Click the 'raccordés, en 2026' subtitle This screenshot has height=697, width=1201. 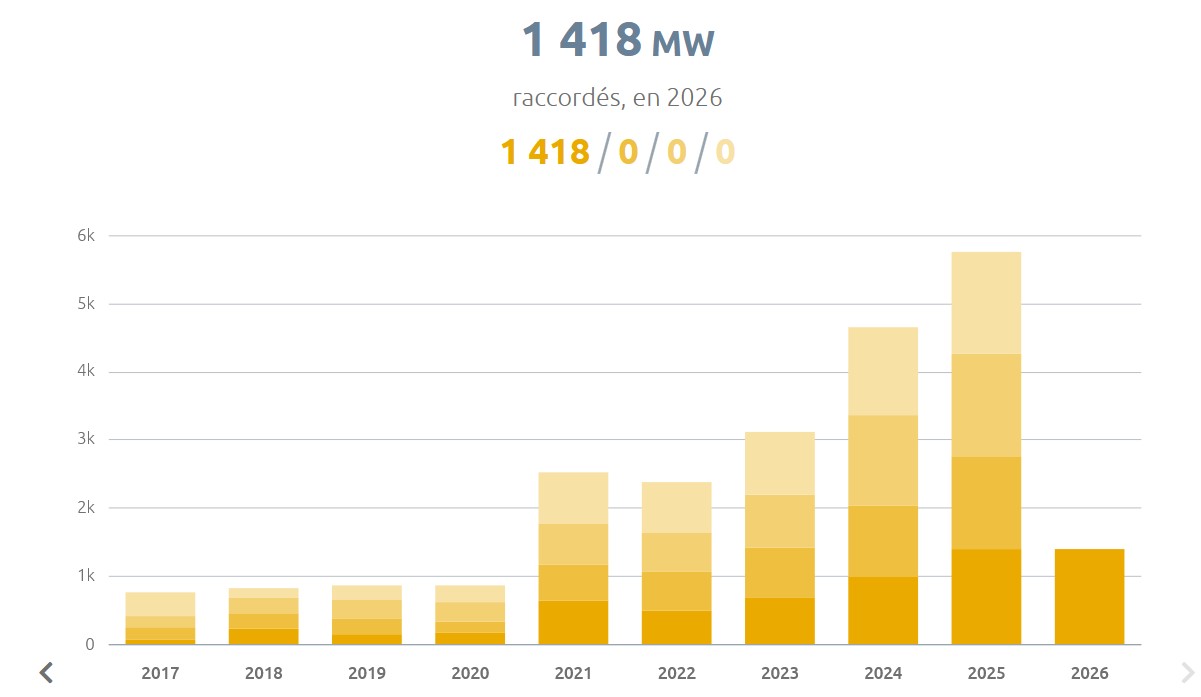[x=617, y=98]
